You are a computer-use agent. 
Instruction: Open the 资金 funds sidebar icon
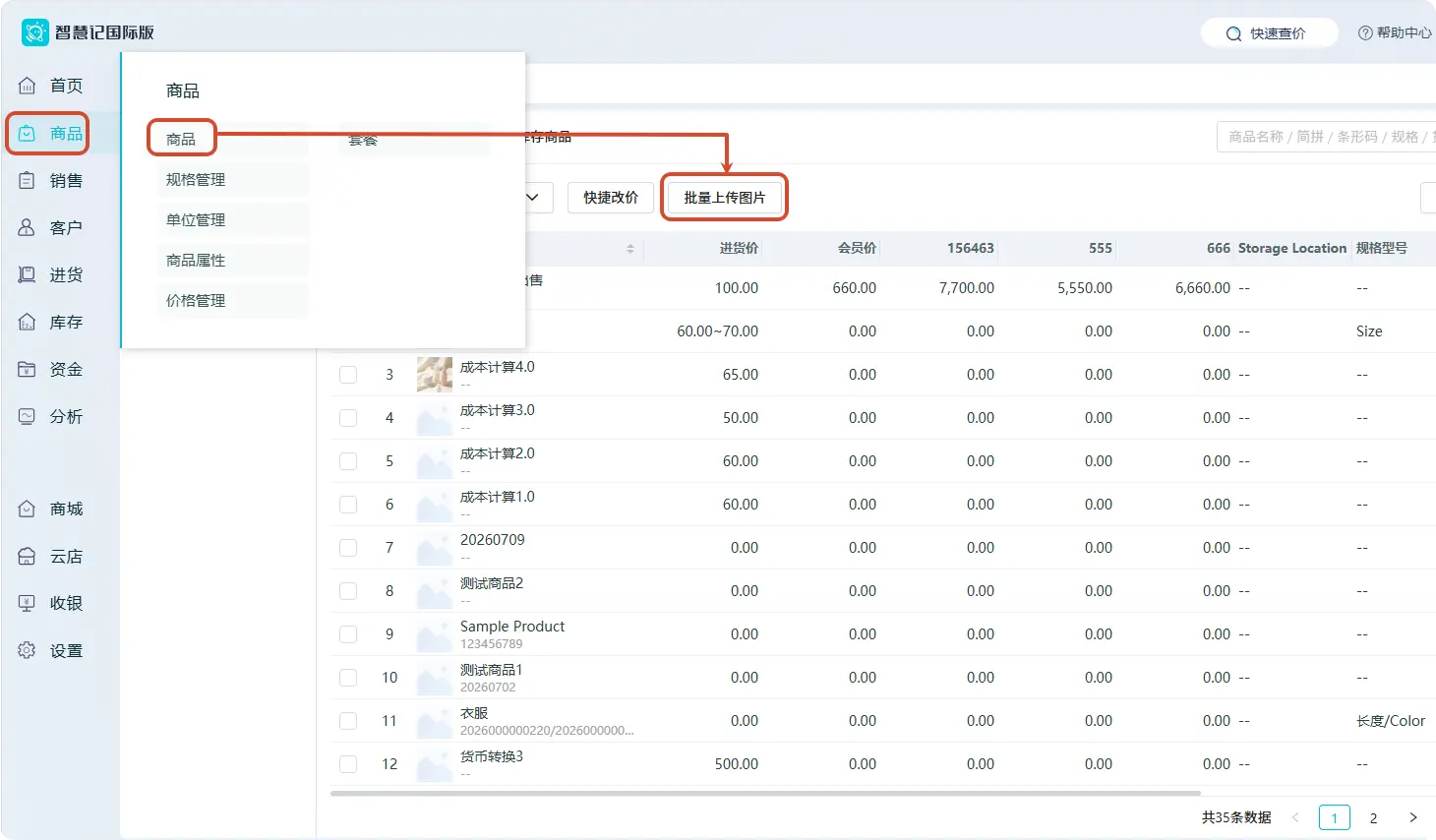[x=28, y=369]
